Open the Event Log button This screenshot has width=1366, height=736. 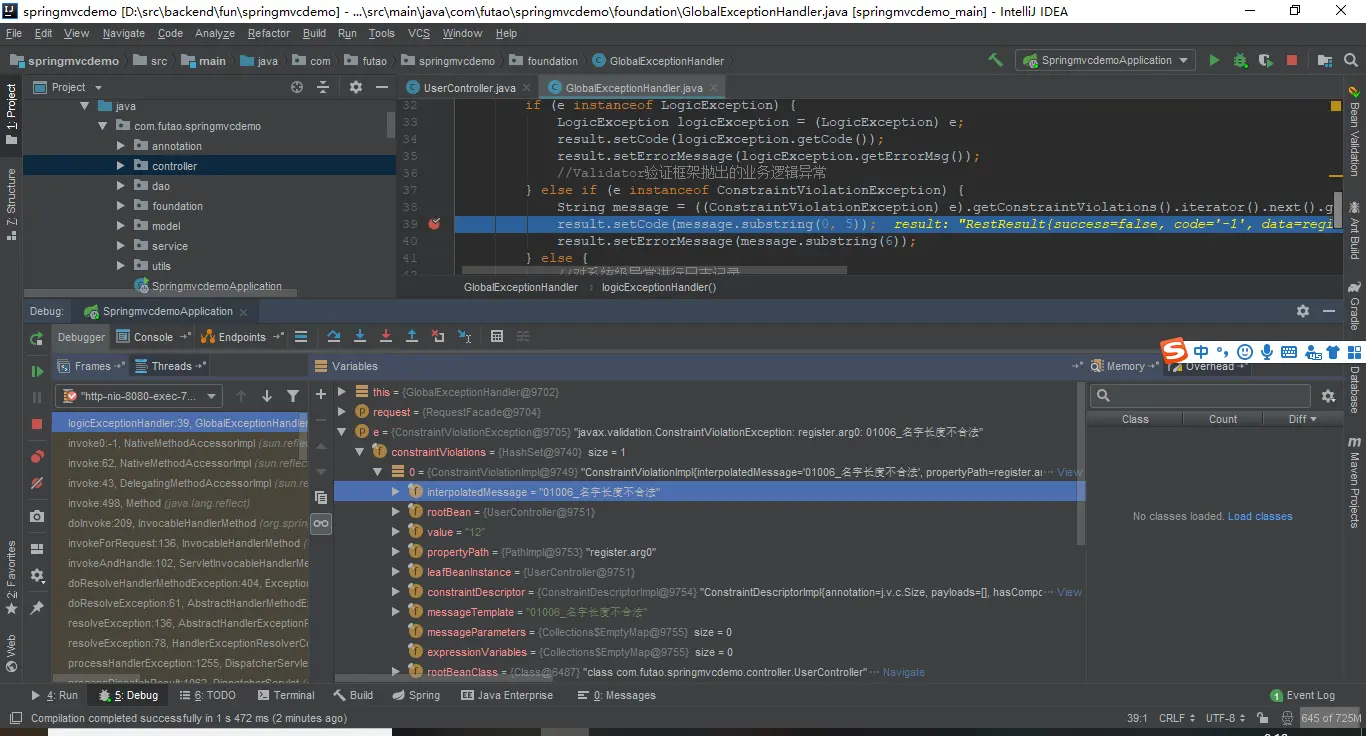(x=1303, y=695)
